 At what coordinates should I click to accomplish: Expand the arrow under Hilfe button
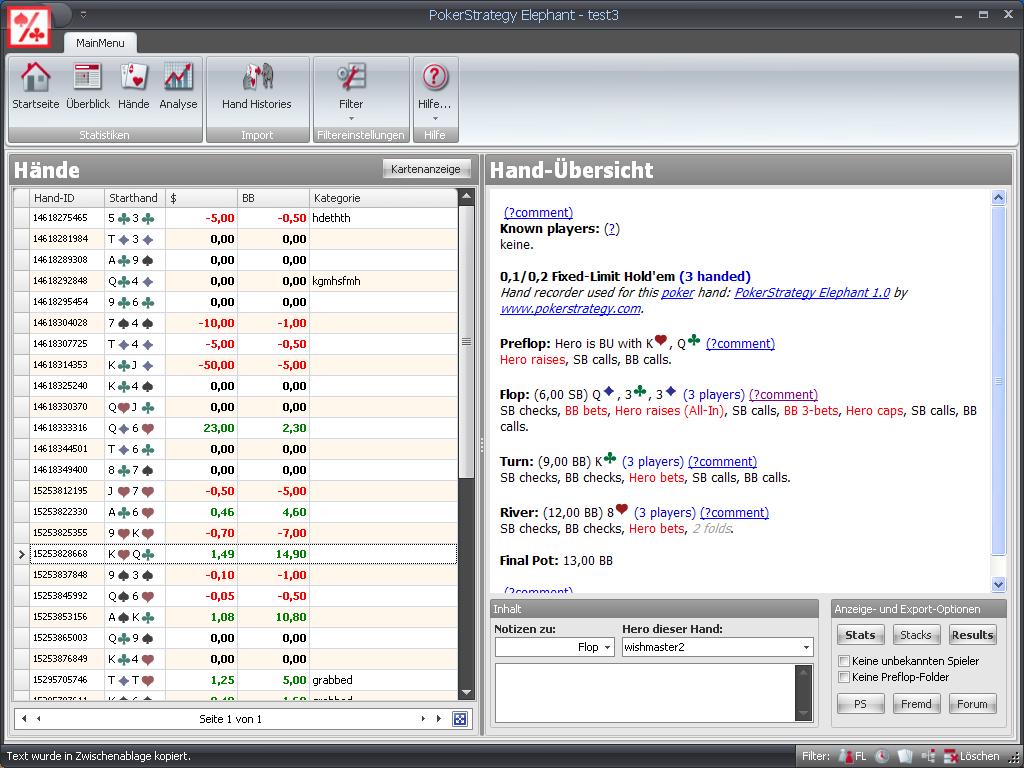435,119
